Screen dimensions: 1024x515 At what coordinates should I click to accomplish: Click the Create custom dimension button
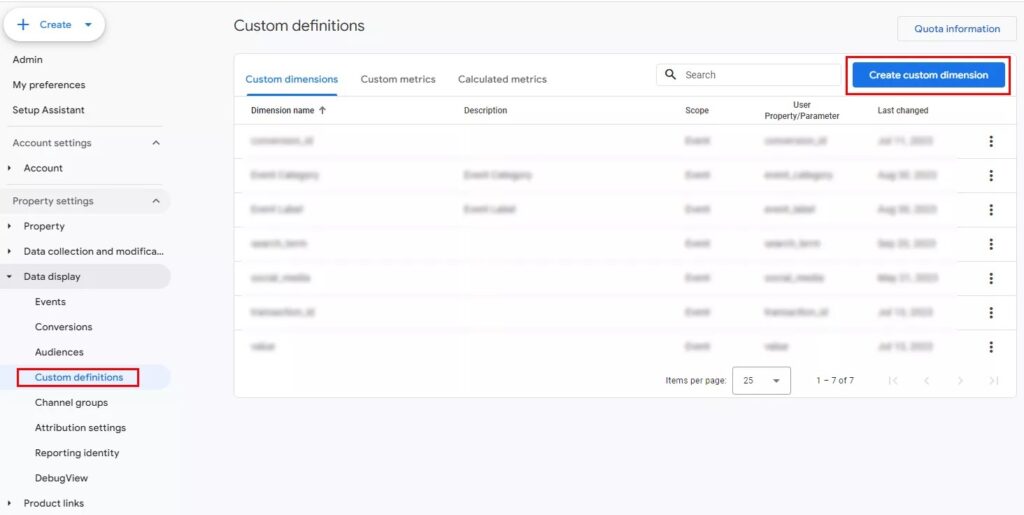[928, 75]
